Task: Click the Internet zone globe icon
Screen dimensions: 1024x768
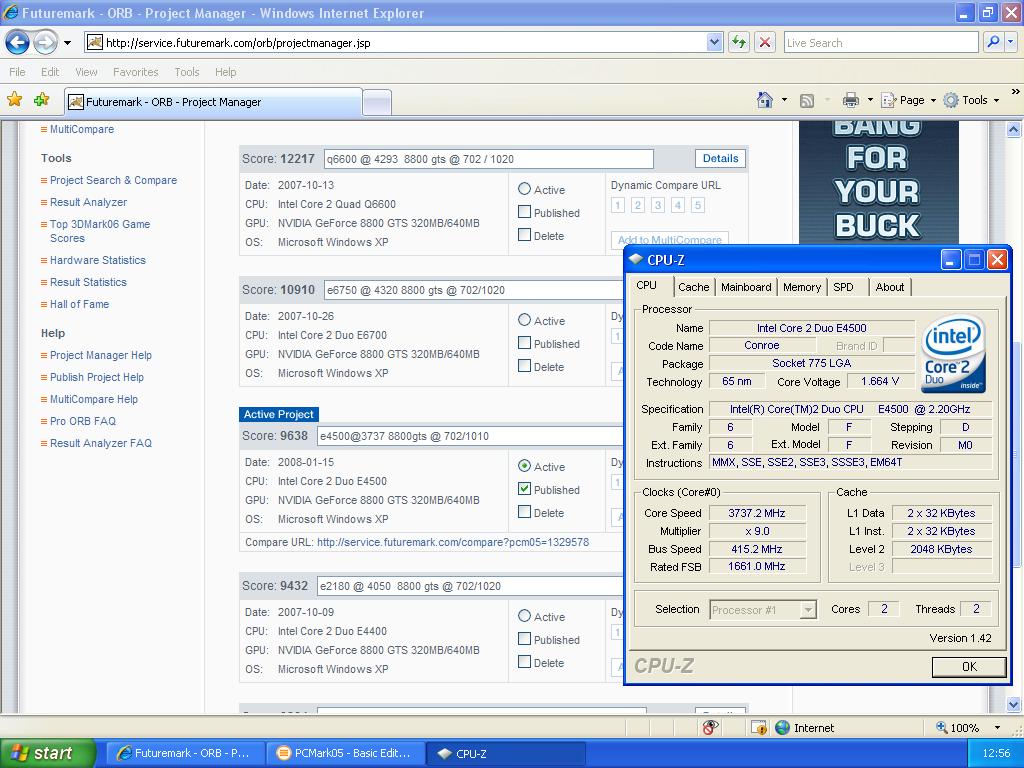Action: click(782, 728)
